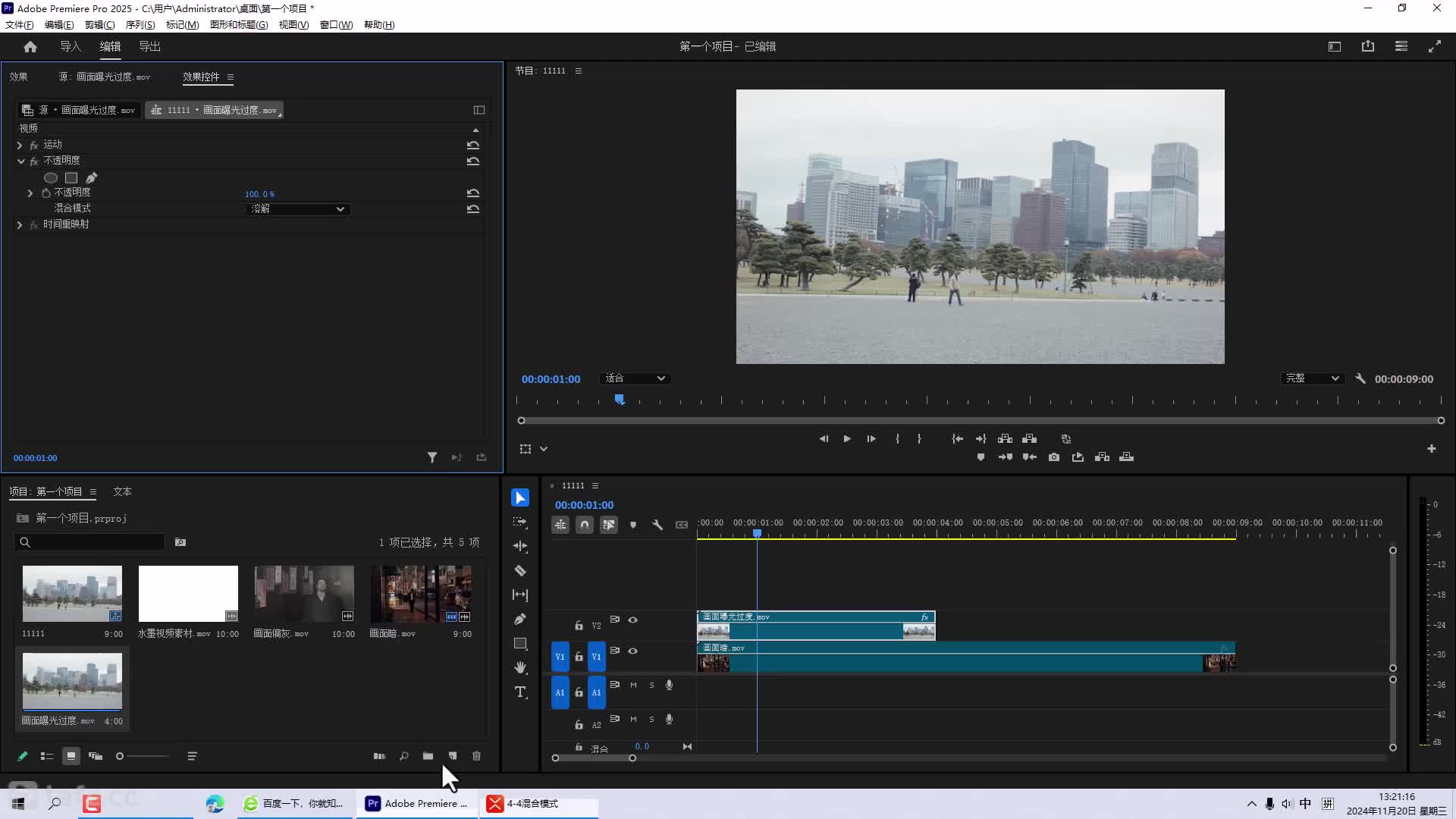Open the Window menu
Image resolution: width=1456 pixels, height=819 pixels.
[336, 24]
